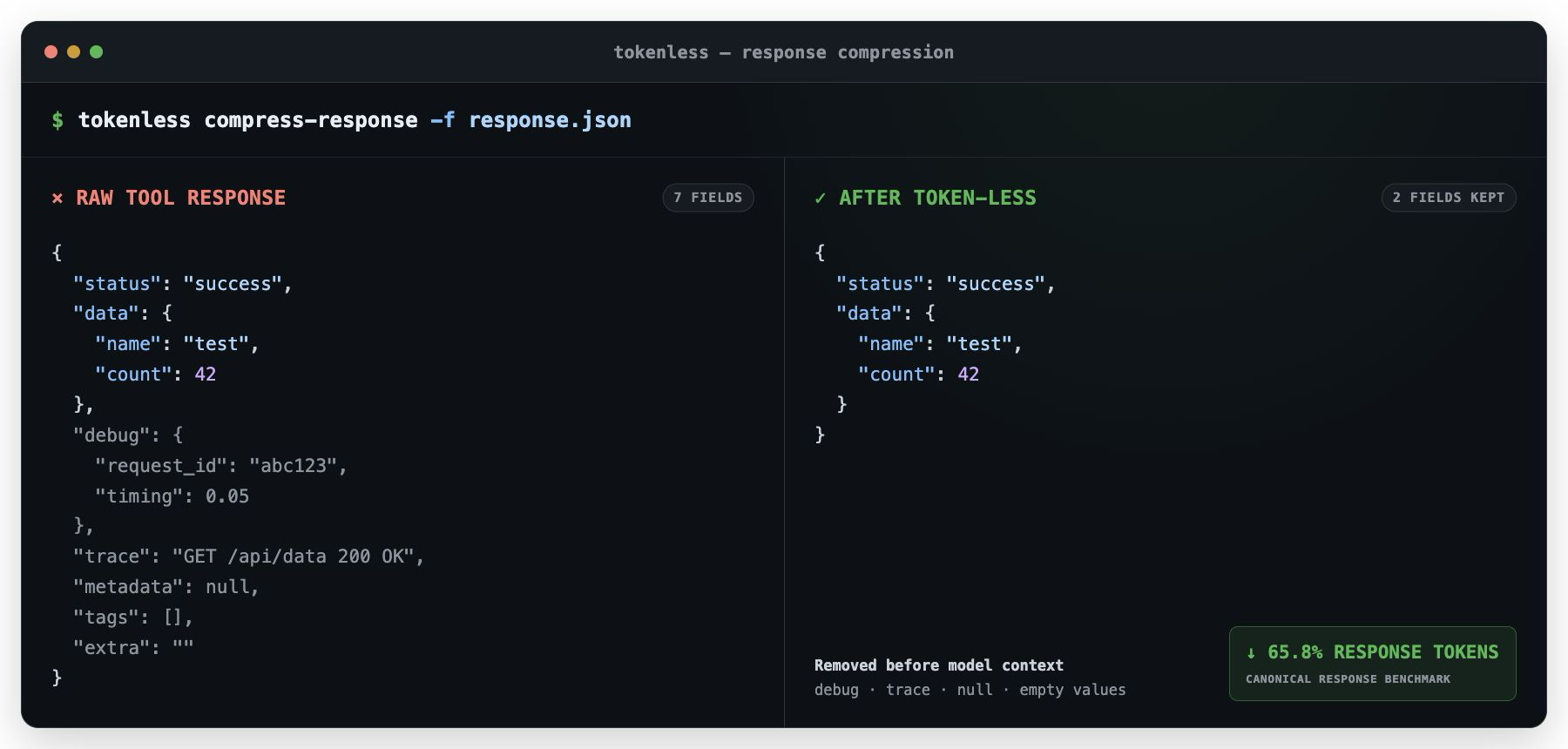Click the "name": "test" line in raw response
1568x749 pixels.
177,344
